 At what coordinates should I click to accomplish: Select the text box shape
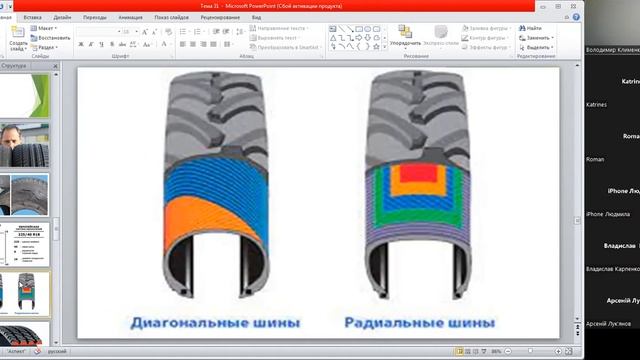[x=333, y=29]
